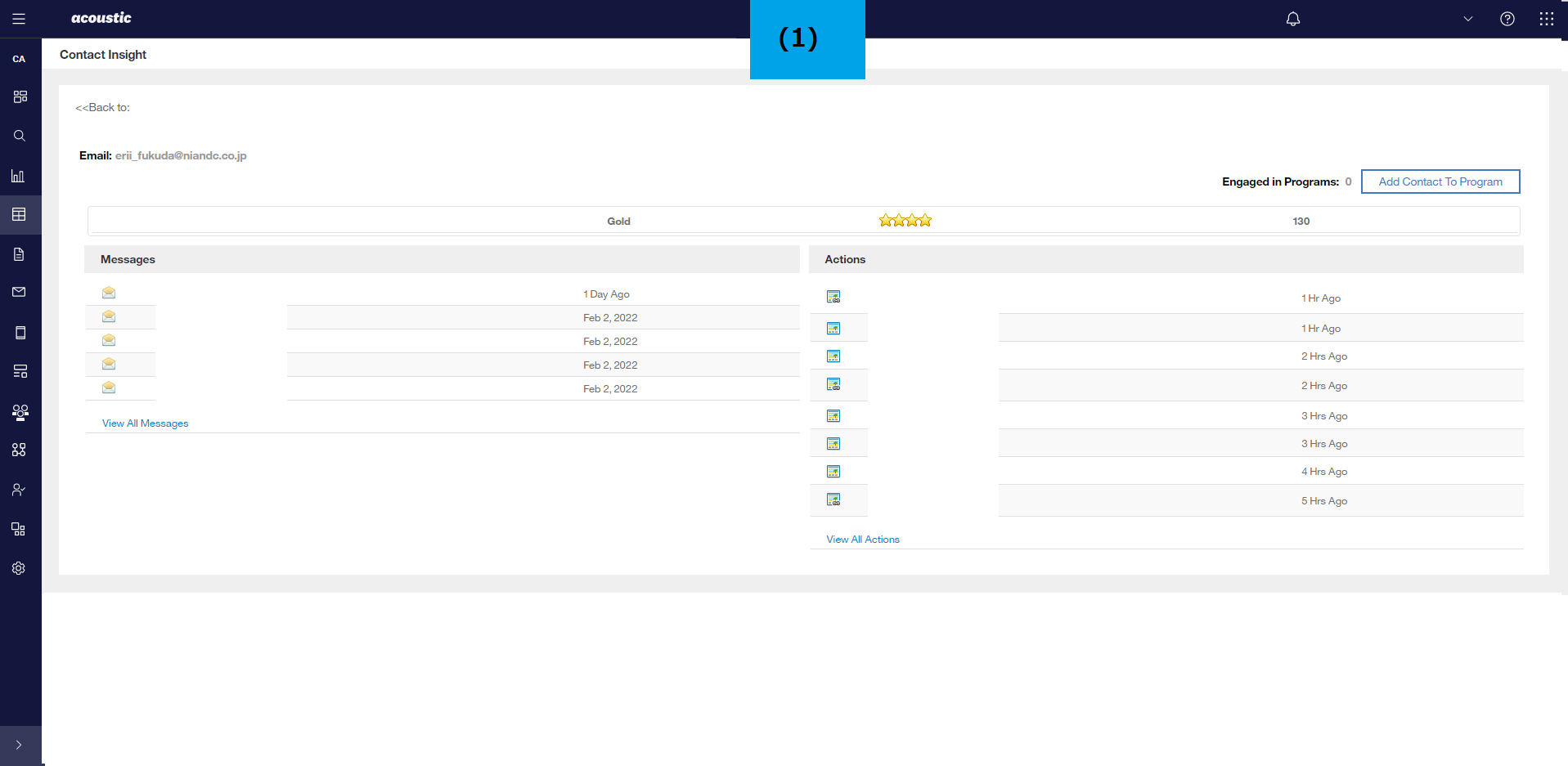Image resolution: width=1568 pixels, height=766 pixels.
Task: Open the people group sidebar icon
Action: (20, 412)
